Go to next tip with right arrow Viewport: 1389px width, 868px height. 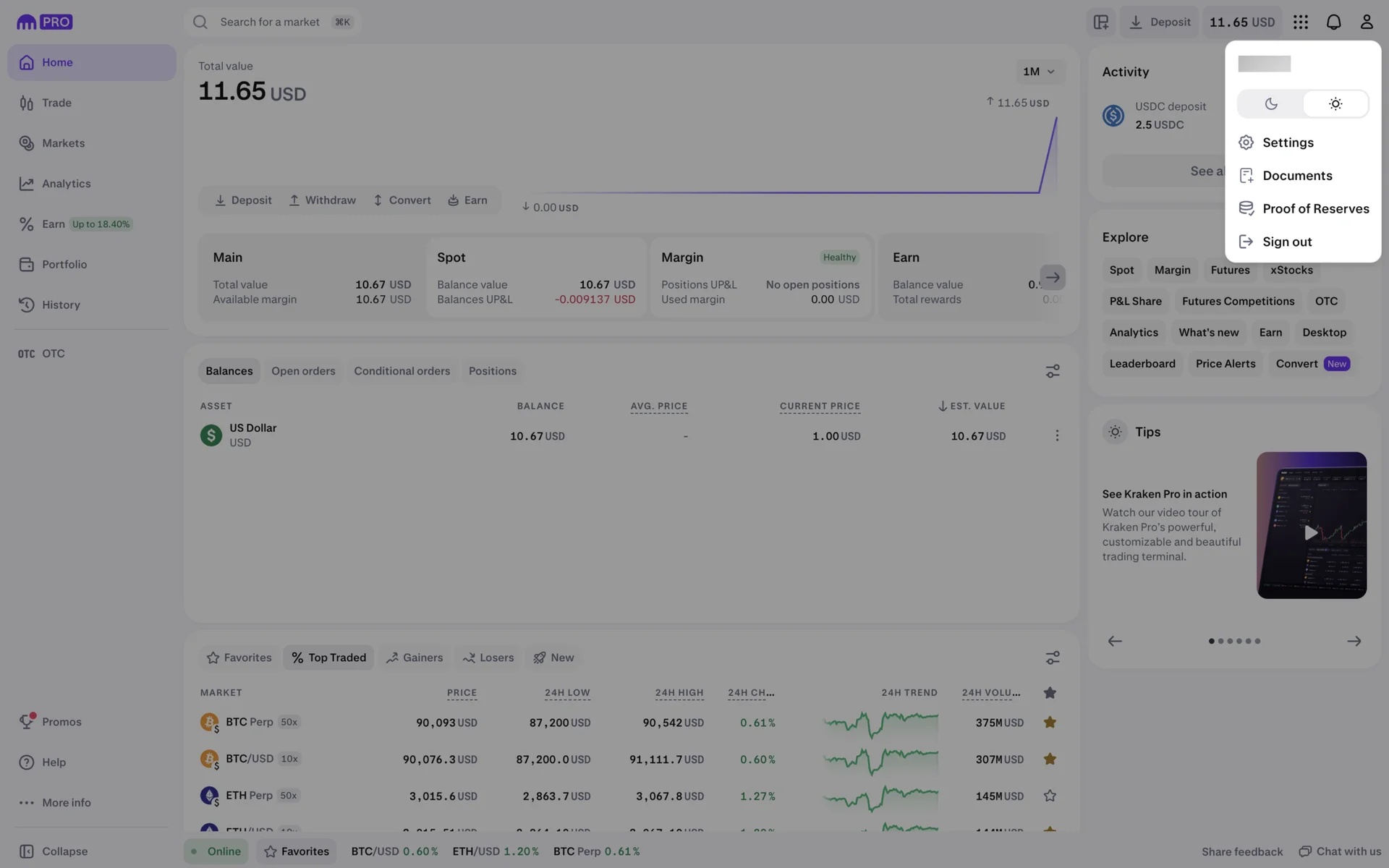1354,641
